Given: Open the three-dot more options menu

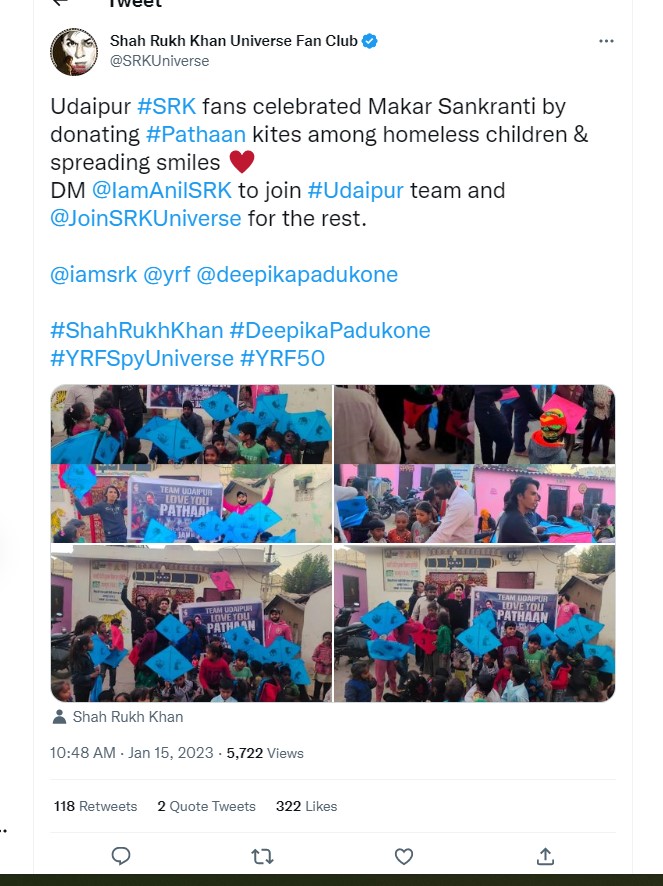Looking at the screenshot, I should (606, 41).
